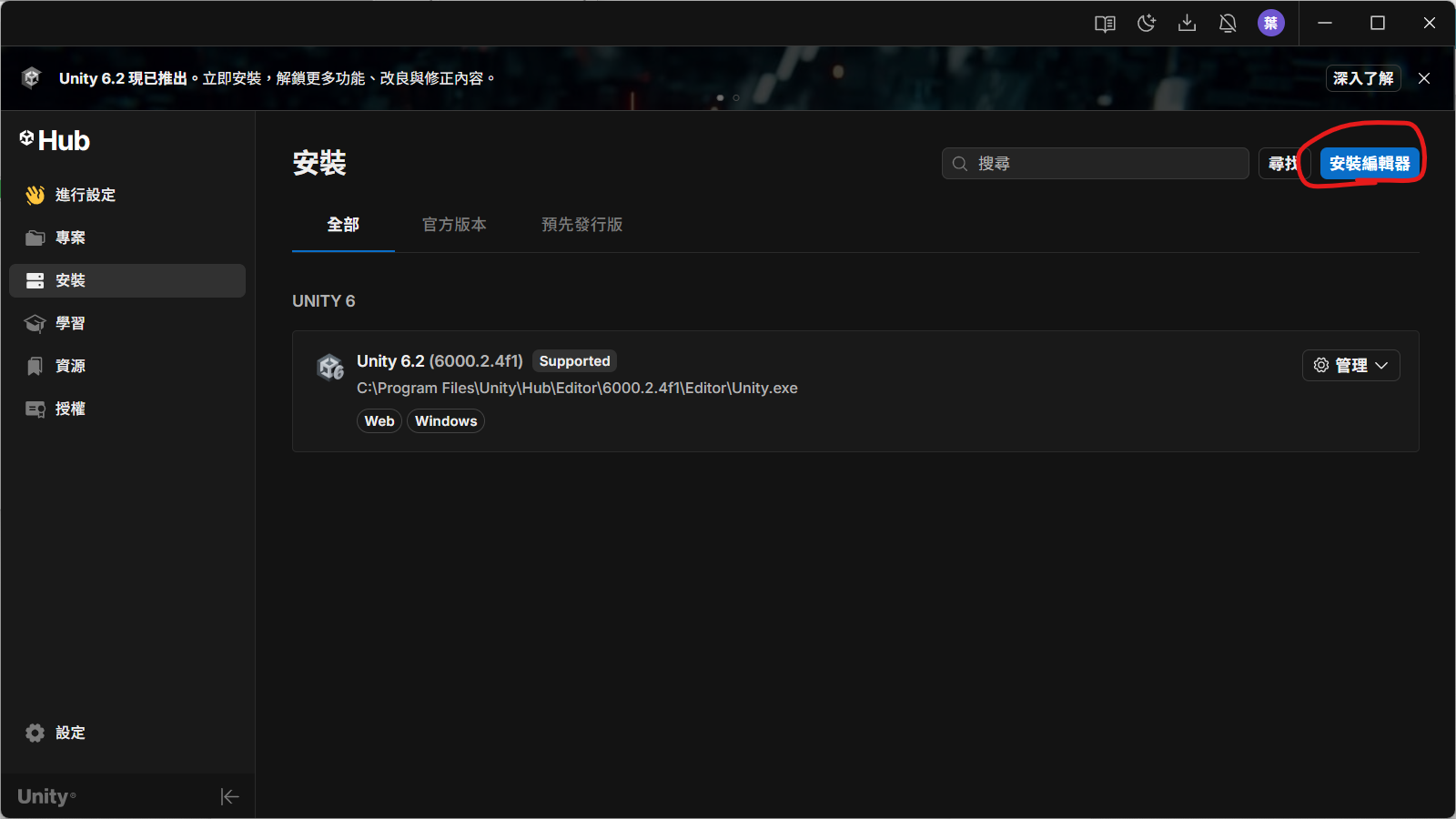The width and height of the screenshot is (1456, 819).
Task: Toggle the dark theme moon icon
Action: pyautogui.click(x=1147, y=24)
